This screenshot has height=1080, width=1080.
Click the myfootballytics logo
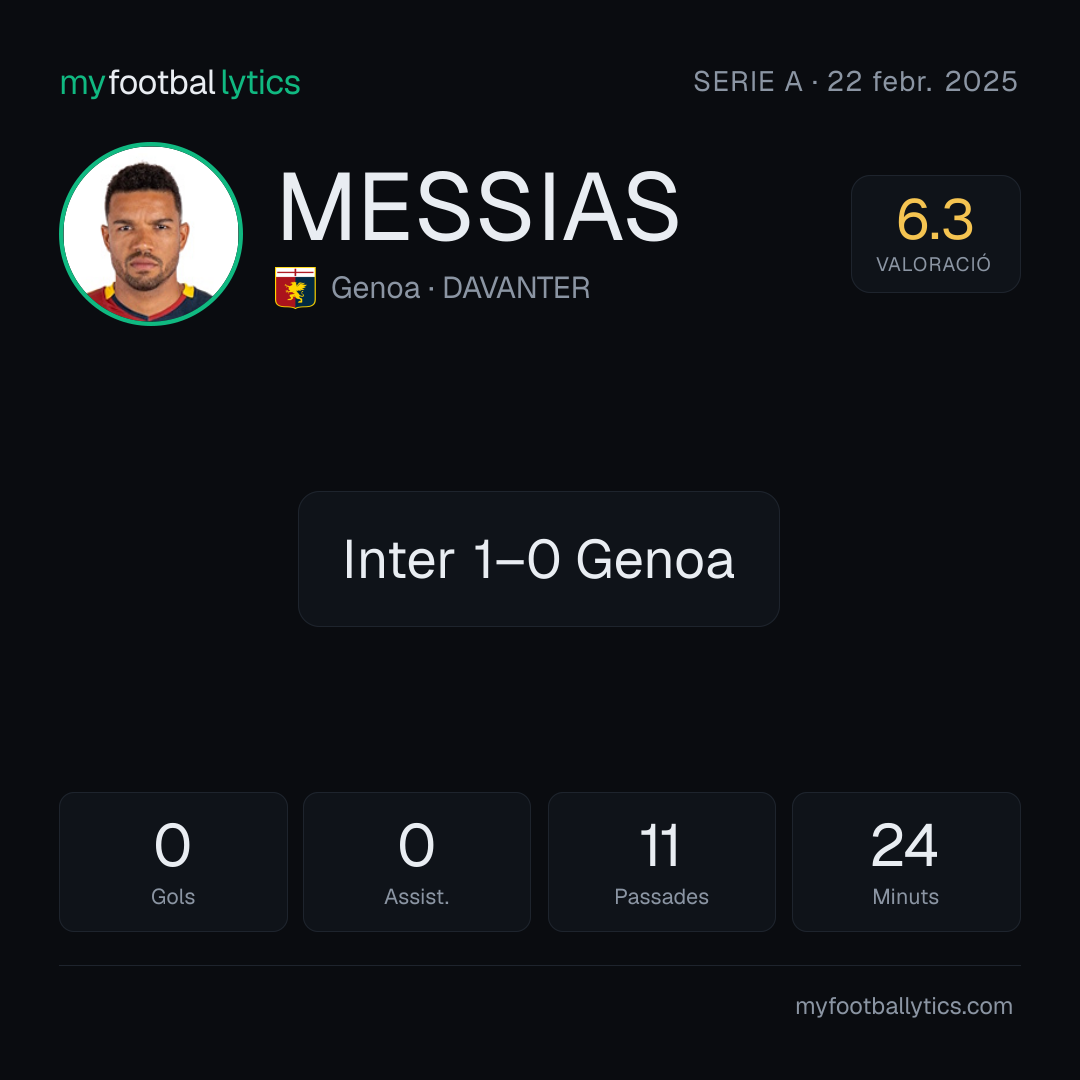pos(180,83)
